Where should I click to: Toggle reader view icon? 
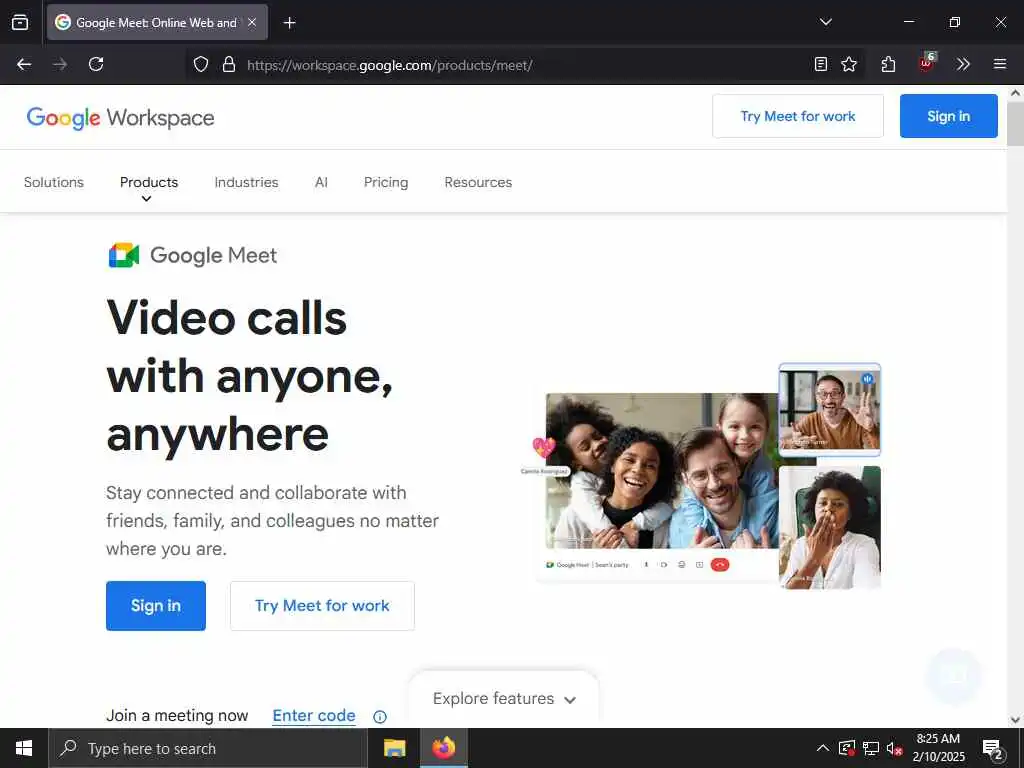[821, 64]
